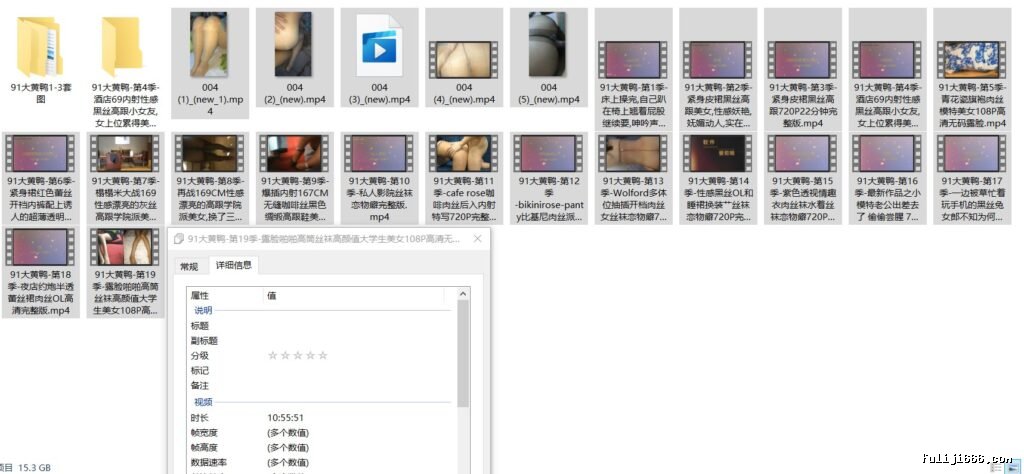Select the 91大黄鸭-第9季 video file

point(295,179)
